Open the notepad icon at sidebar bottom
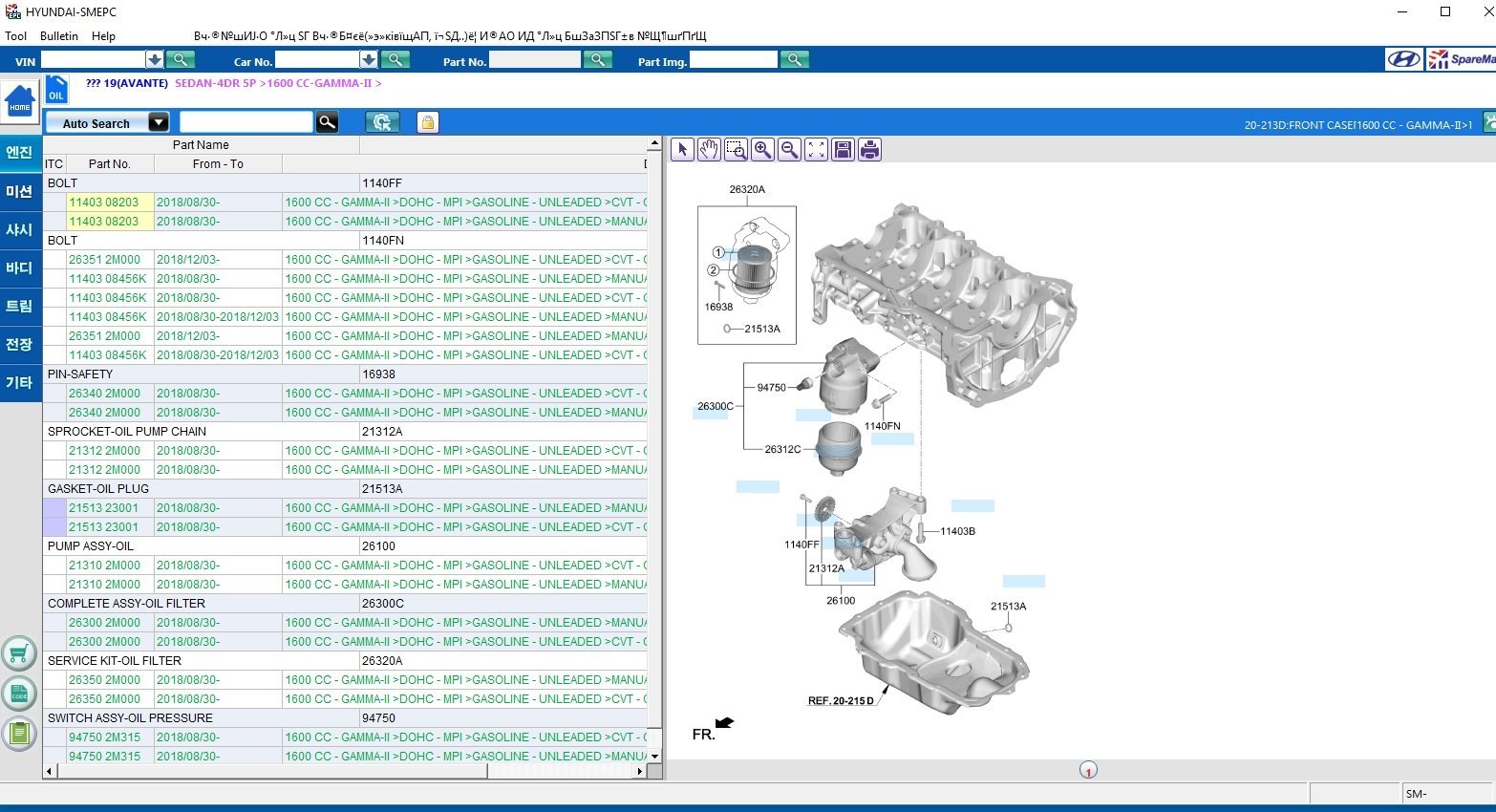The height and width of the screenshot is (812, 1496). click(19, 734)
